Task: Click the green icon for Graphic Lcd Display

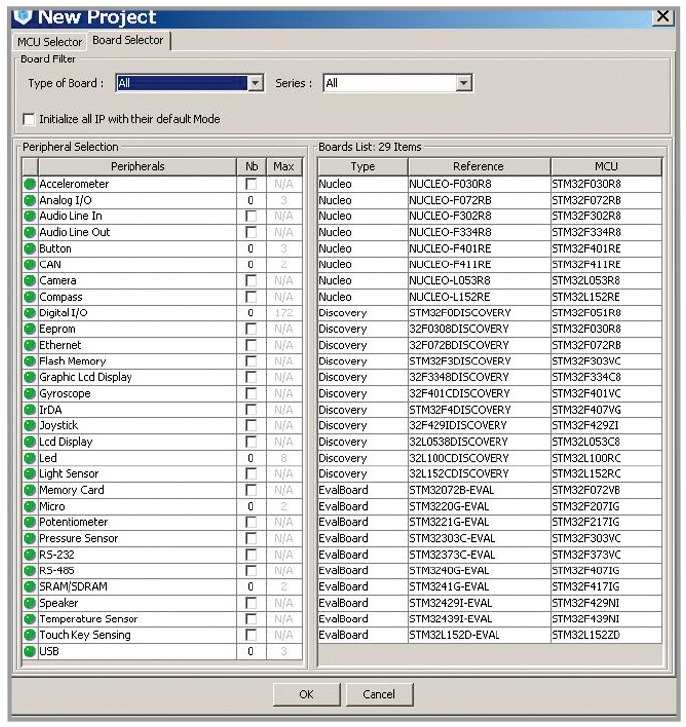Action: (30, 377)
